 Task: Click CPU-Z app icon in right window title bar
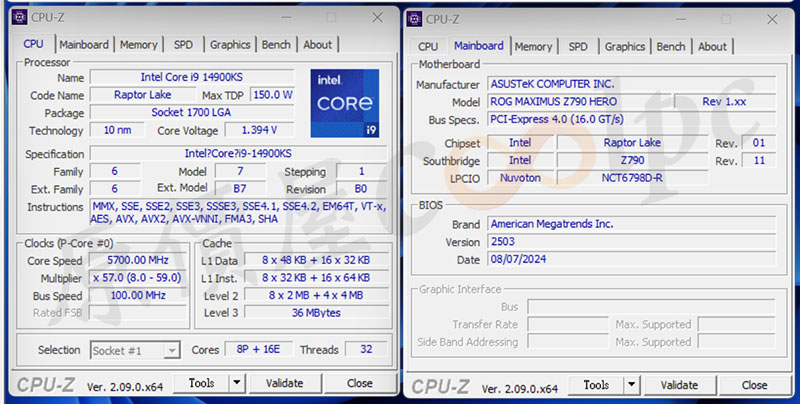[x=414, y=19]
